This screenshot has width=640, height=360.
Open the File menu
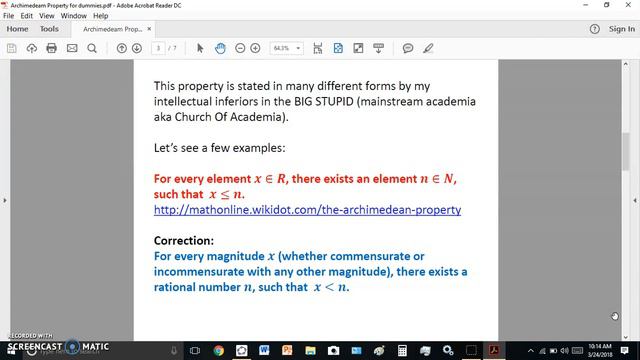click(9, 16)
